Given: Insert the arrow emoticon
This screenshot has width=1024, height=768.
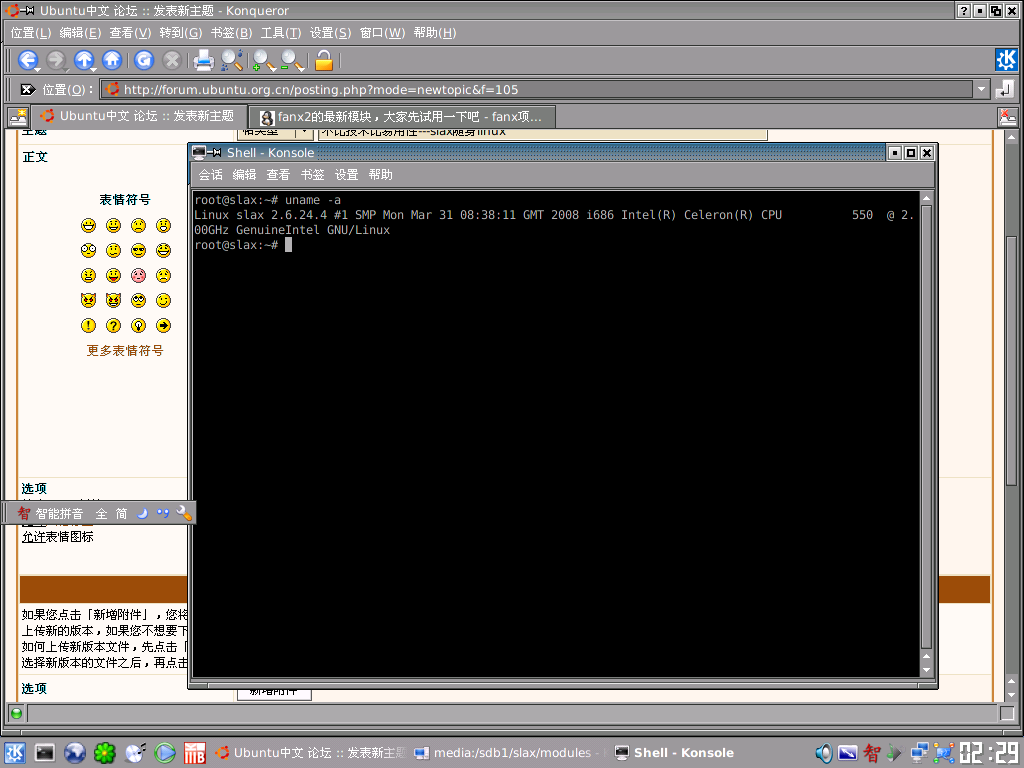Looking at the screenshot, I should click(x=163, y=325).
